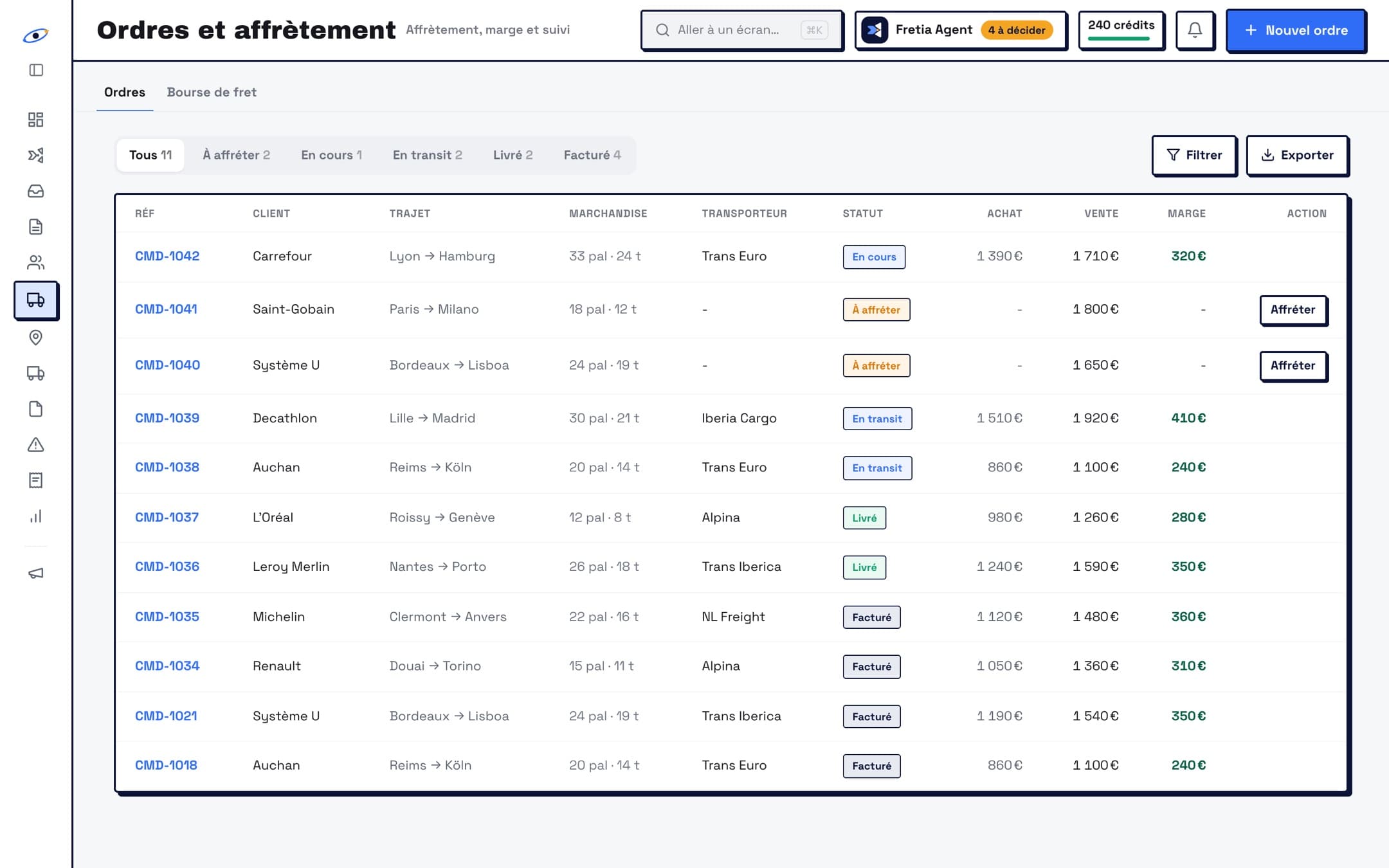1389x868 pixels.
Task: Click the MARGE column header
Action: click(x=1186, y=213)
